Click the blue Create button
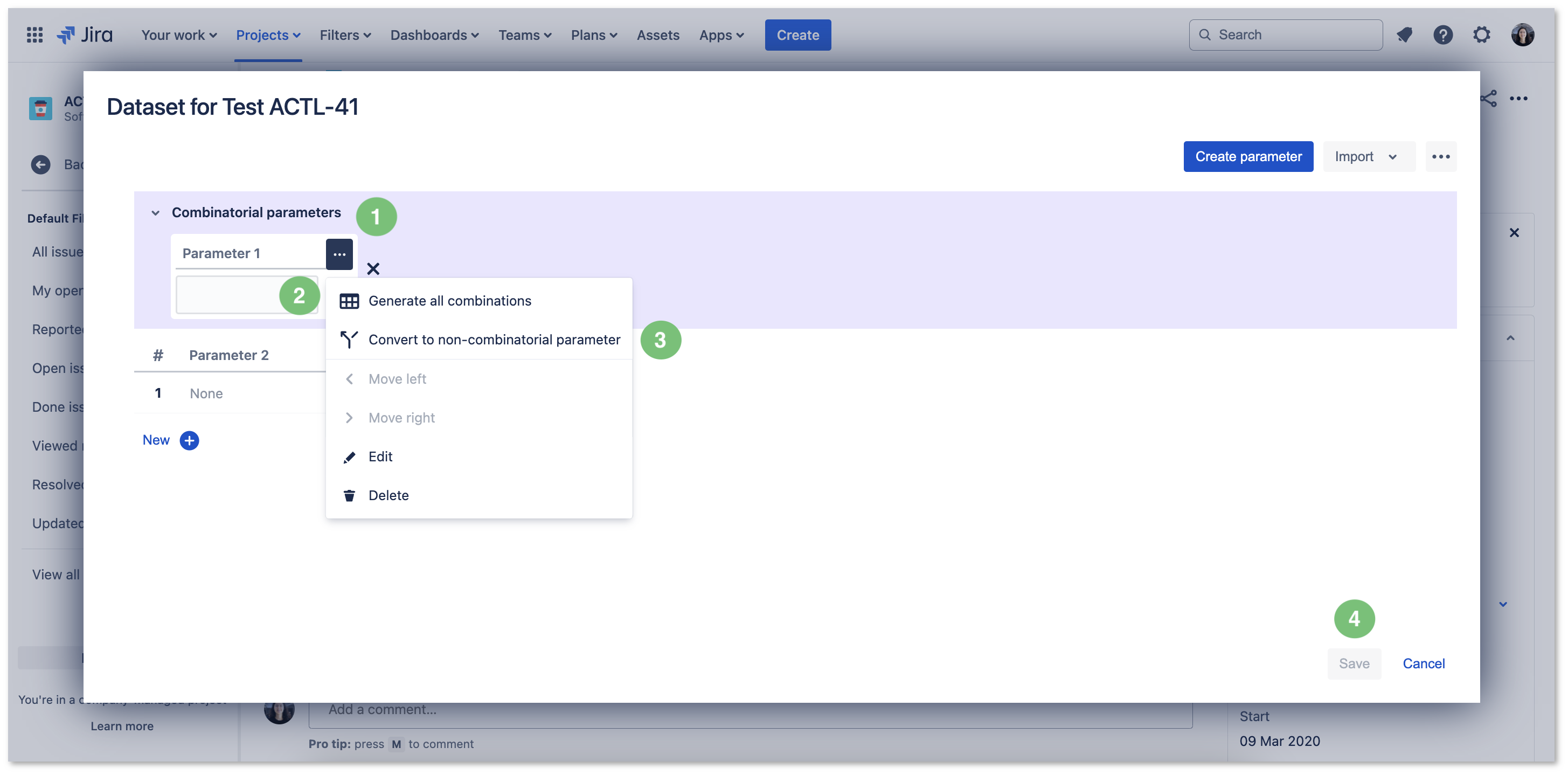Viewport: 1568px width, 775px height. pos(797,34)
